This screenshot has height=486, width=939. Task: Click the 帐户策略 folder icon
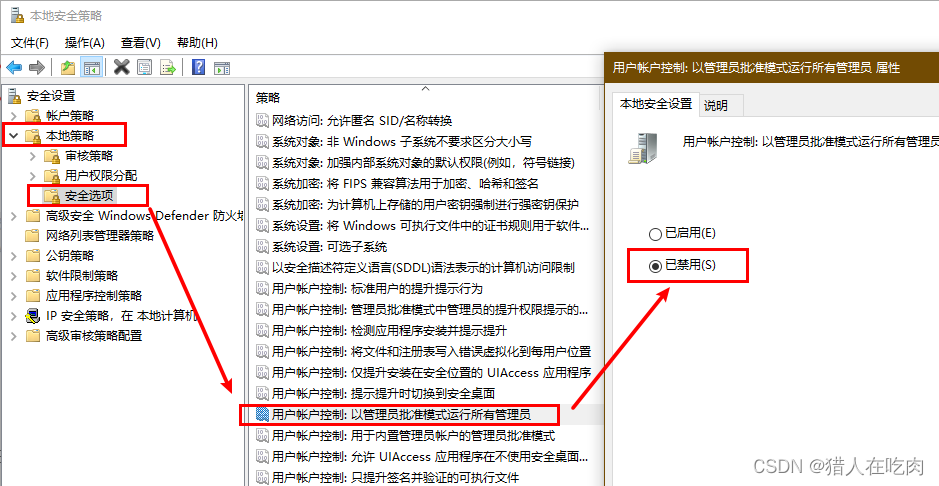[32, 116]
